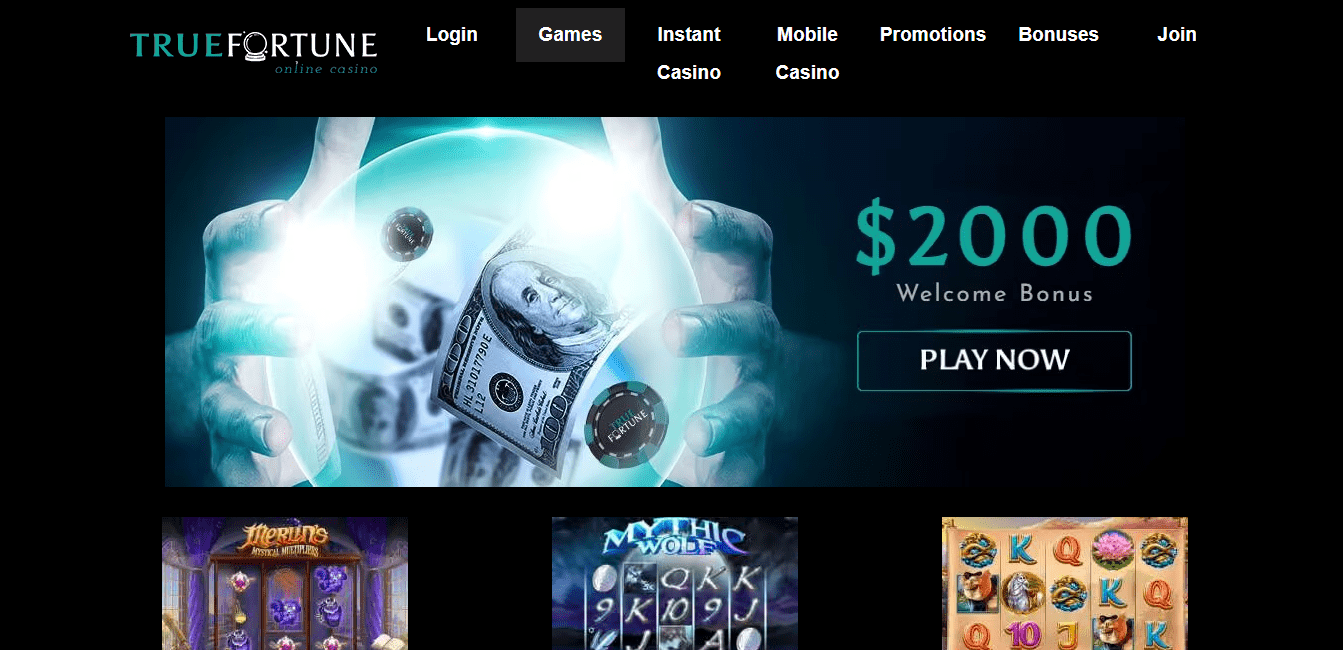Open the Mobile Casino section

(807, 53)
